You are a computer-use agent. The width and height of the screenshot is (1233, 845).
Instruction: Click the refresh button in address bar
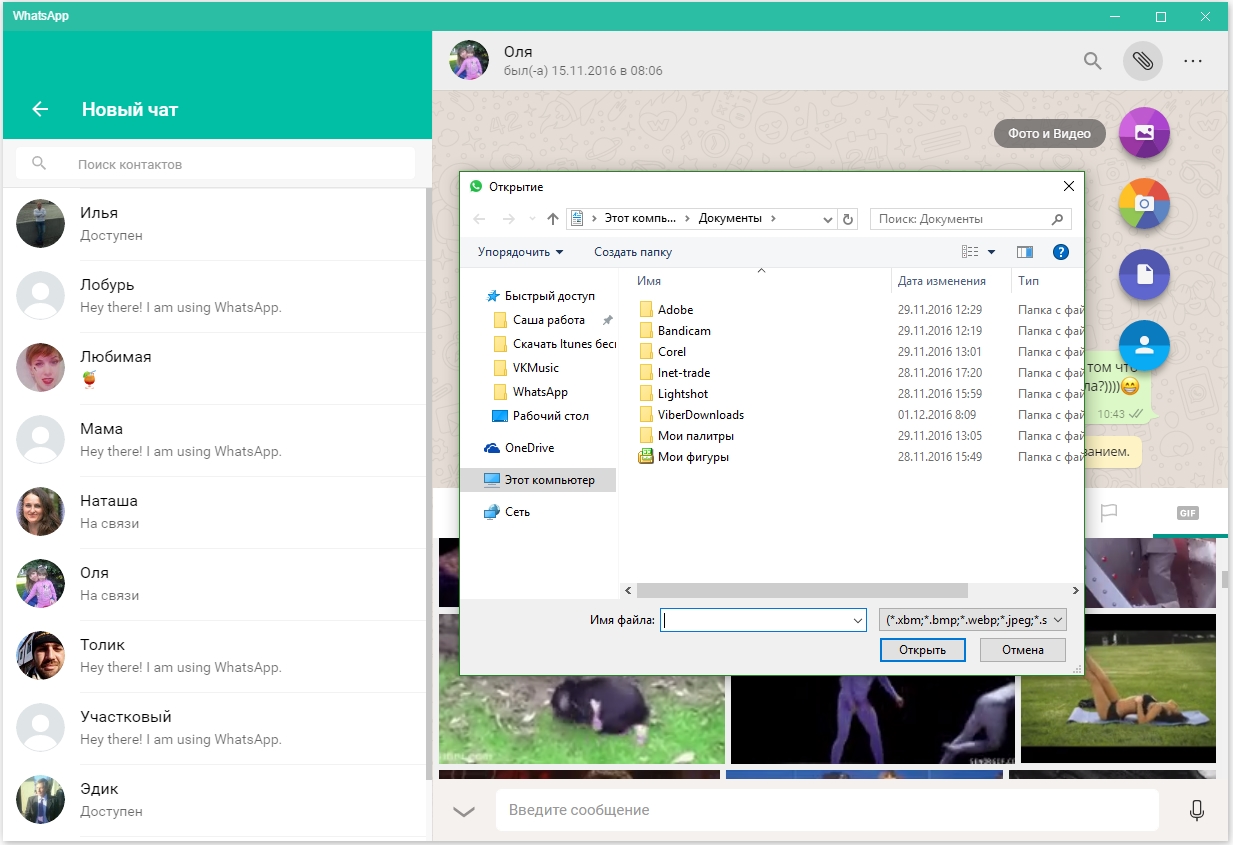point(849,219)
